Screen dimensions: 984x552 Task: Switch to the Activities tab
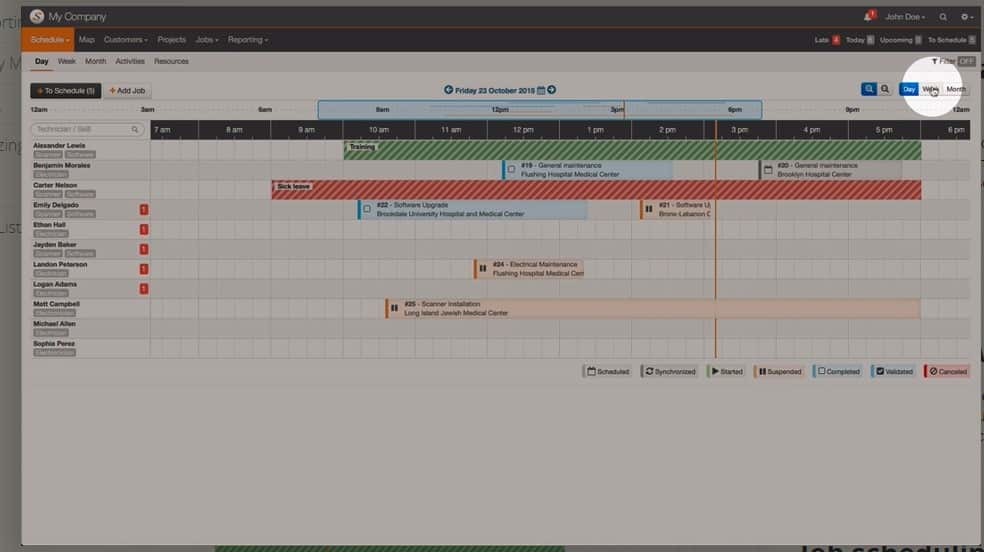click(130, 61)
